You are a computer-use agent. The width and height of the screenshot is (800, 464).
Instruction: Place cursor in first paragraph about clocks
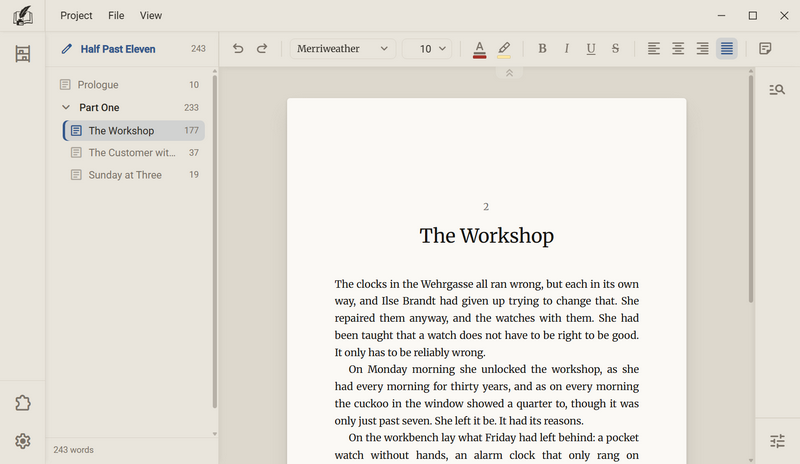click(486, 318)
